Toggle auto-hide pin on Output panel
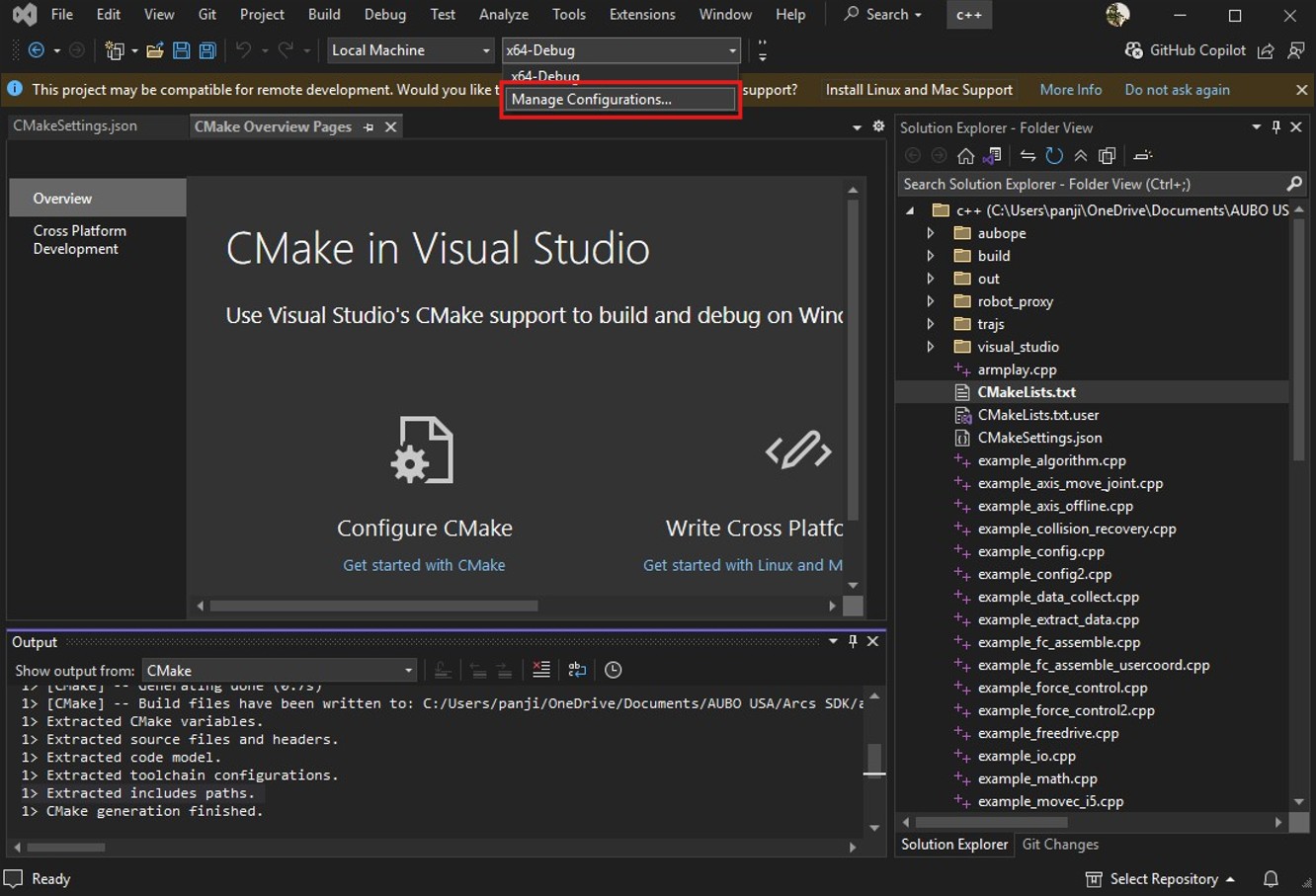 point(853,641)
